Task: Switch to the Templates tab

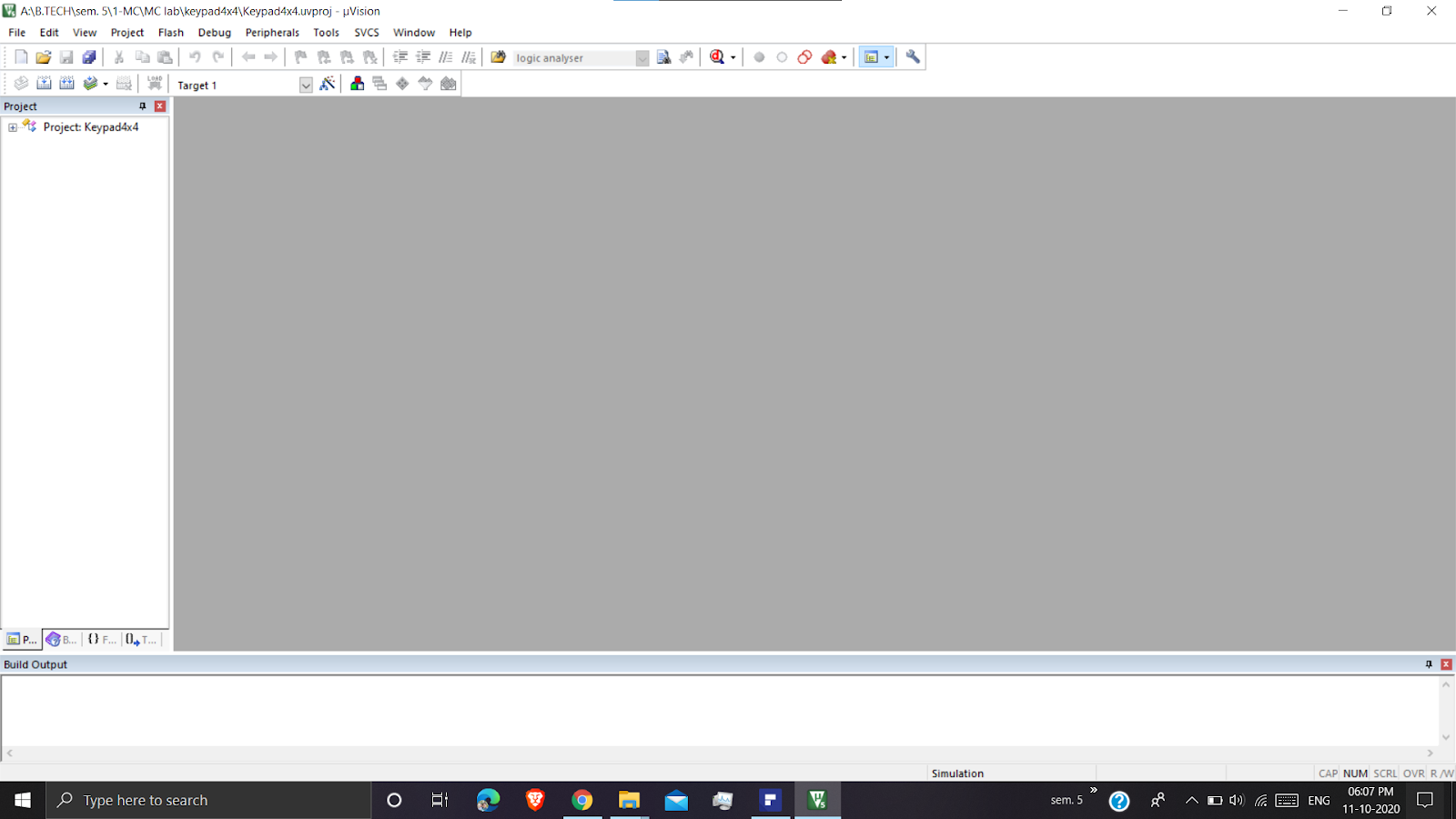Action: point(141,640)
